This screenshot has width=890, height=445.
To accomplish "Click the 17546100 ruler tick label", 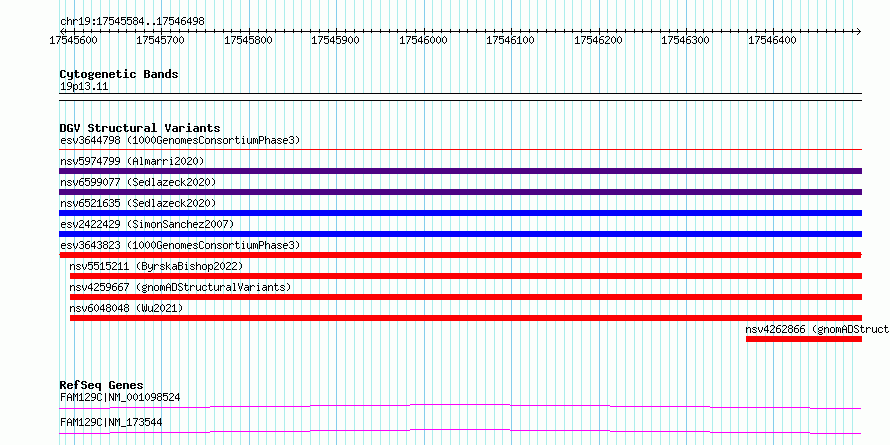I will click(511, 40).
